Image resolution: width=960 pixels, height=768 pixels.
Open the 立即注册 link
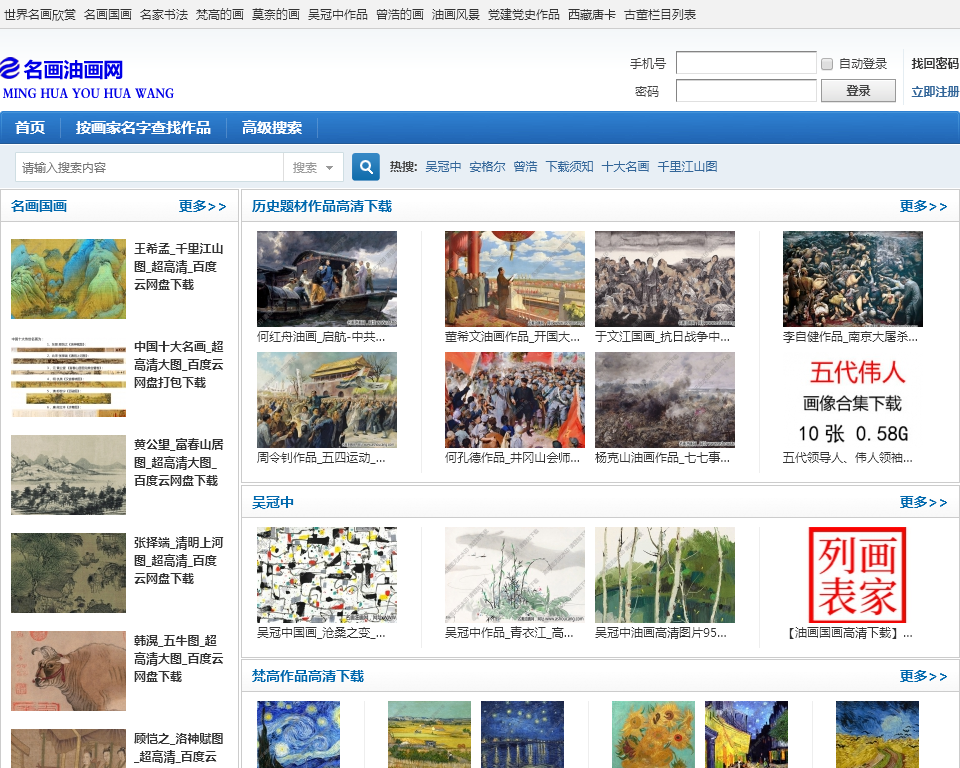click(x=935, y=92)
